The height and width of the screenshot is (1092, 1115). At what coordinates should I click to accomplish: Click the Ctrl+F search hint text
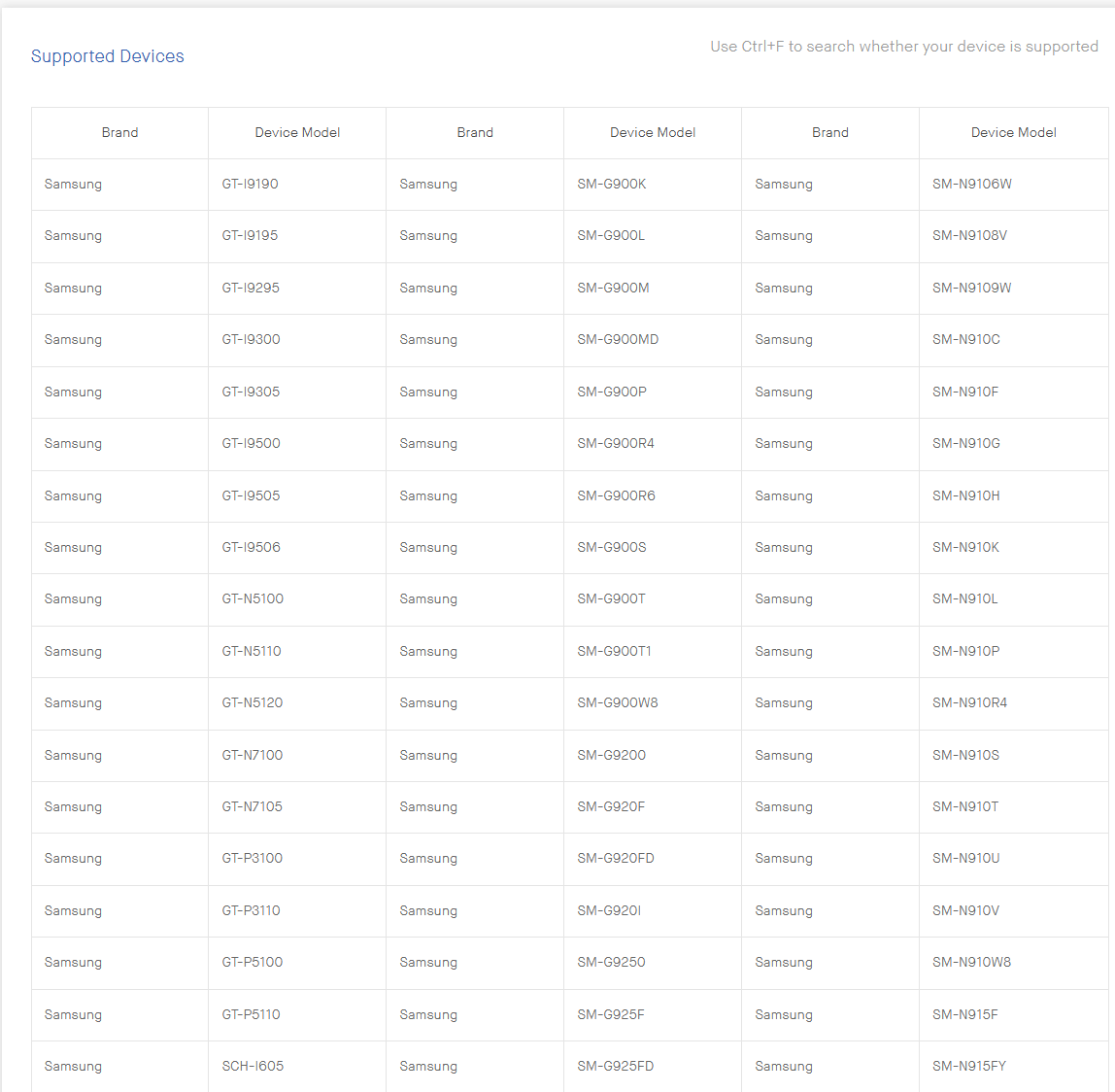click(903, 47)
